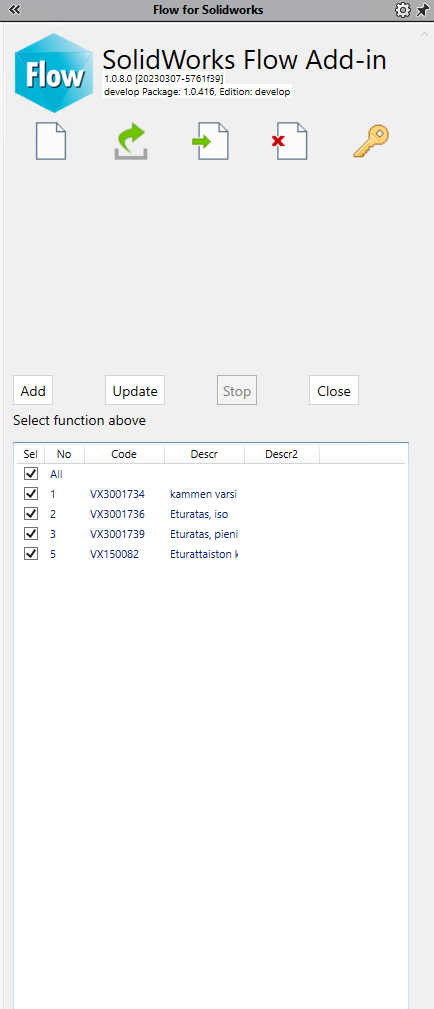This screenshot has height=1009, width=434.
Task: Uncheck the row for VX3001734
Action: [30, 494]
